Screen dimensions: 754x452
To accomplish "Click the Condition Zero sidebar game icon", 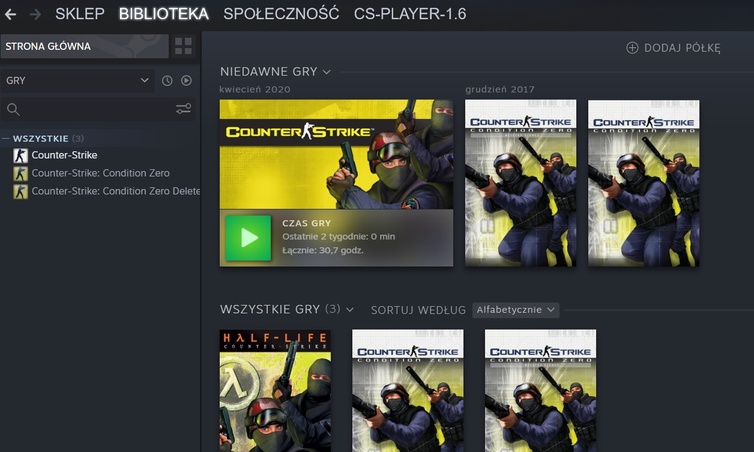I will click(x=20, y=173).
